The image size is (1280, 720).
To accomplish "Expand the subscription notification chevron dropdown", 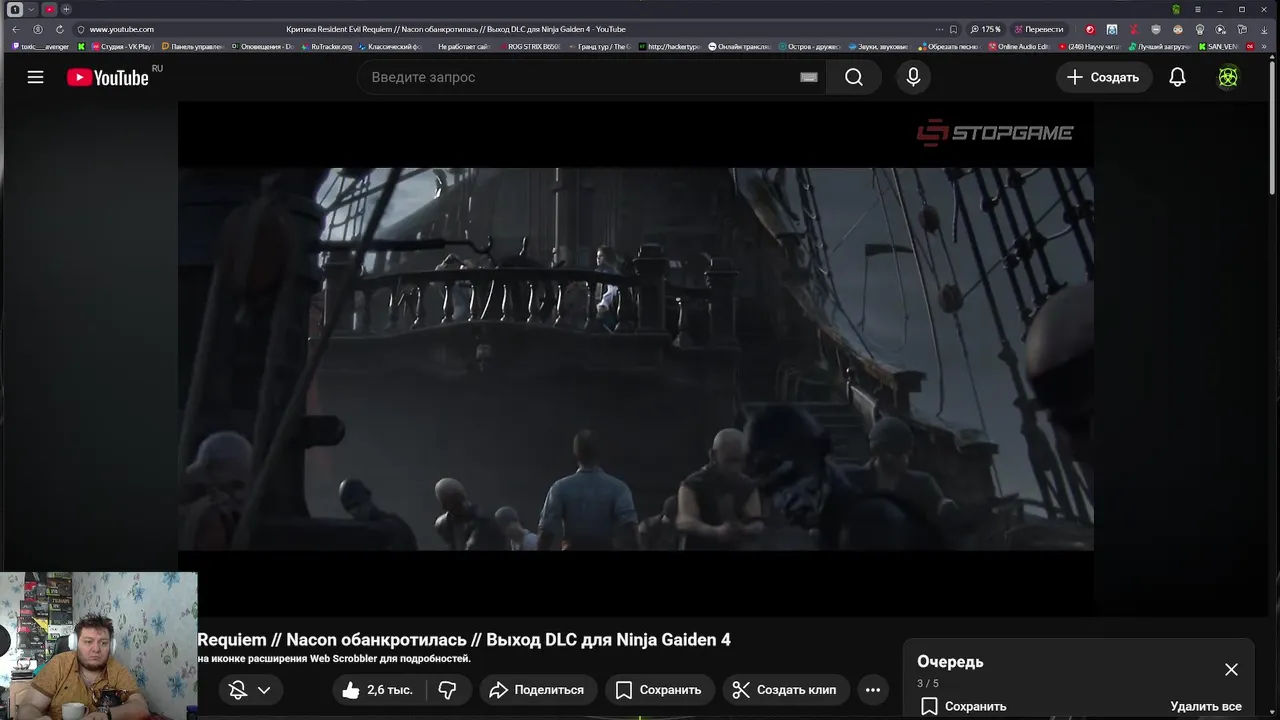I will tap(264, 690).
